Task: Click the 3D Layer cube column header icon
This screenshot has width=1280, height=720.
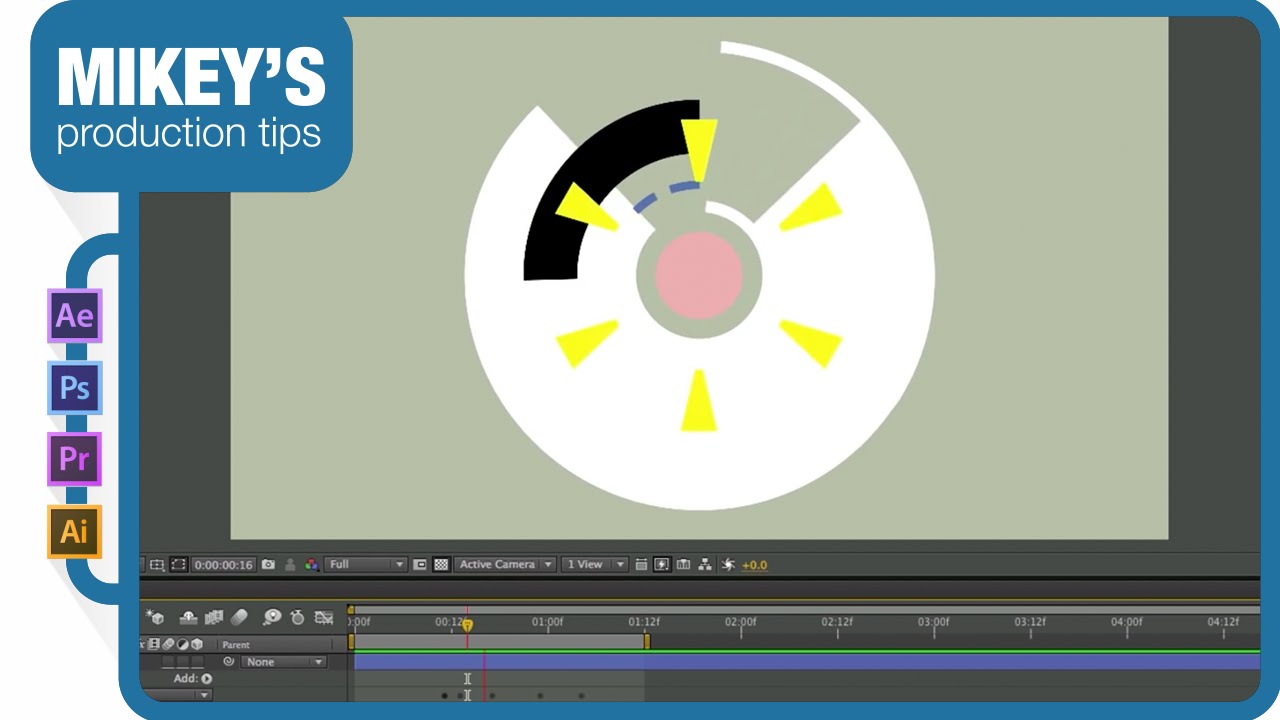Action: pyautogui.click(x=197, y=645)
